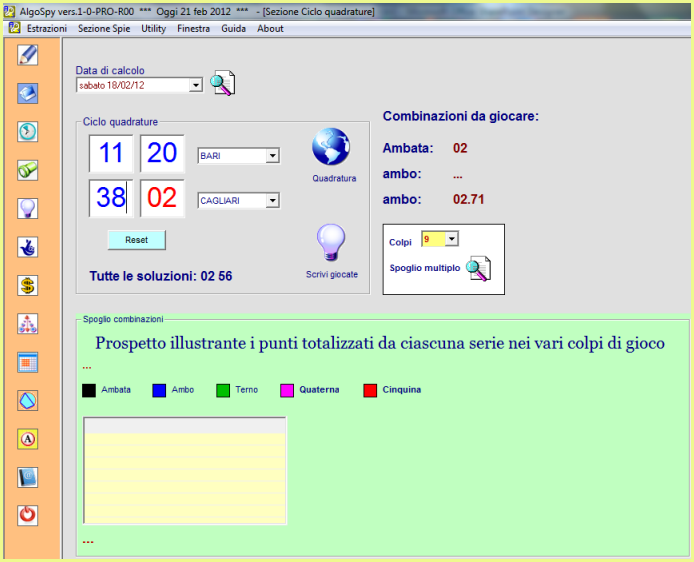Click the pencil icon in the sidebar

(28, 55)
